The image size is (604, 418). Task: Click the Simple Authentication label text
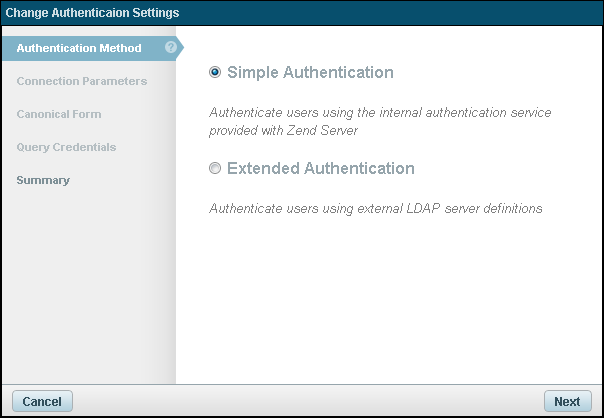tap(310, 73)
